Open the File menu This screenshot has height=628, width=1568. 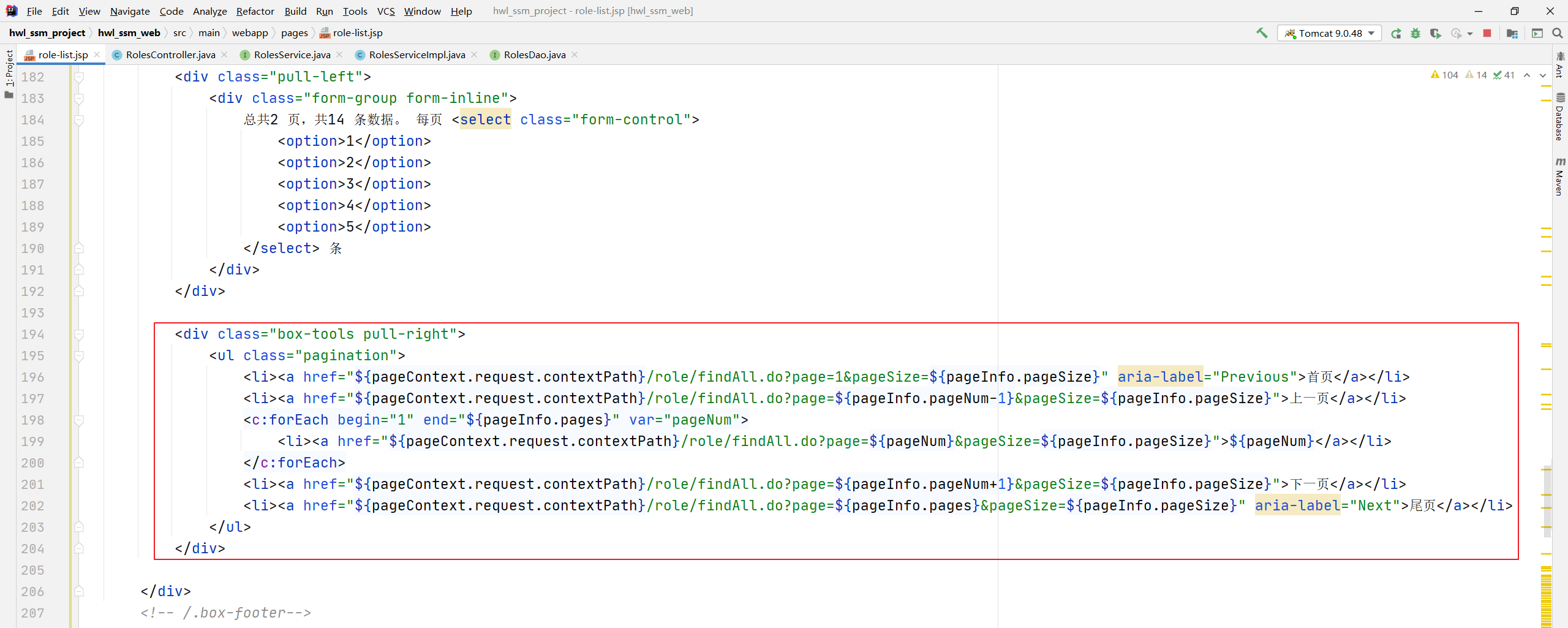tap(34, 11)
